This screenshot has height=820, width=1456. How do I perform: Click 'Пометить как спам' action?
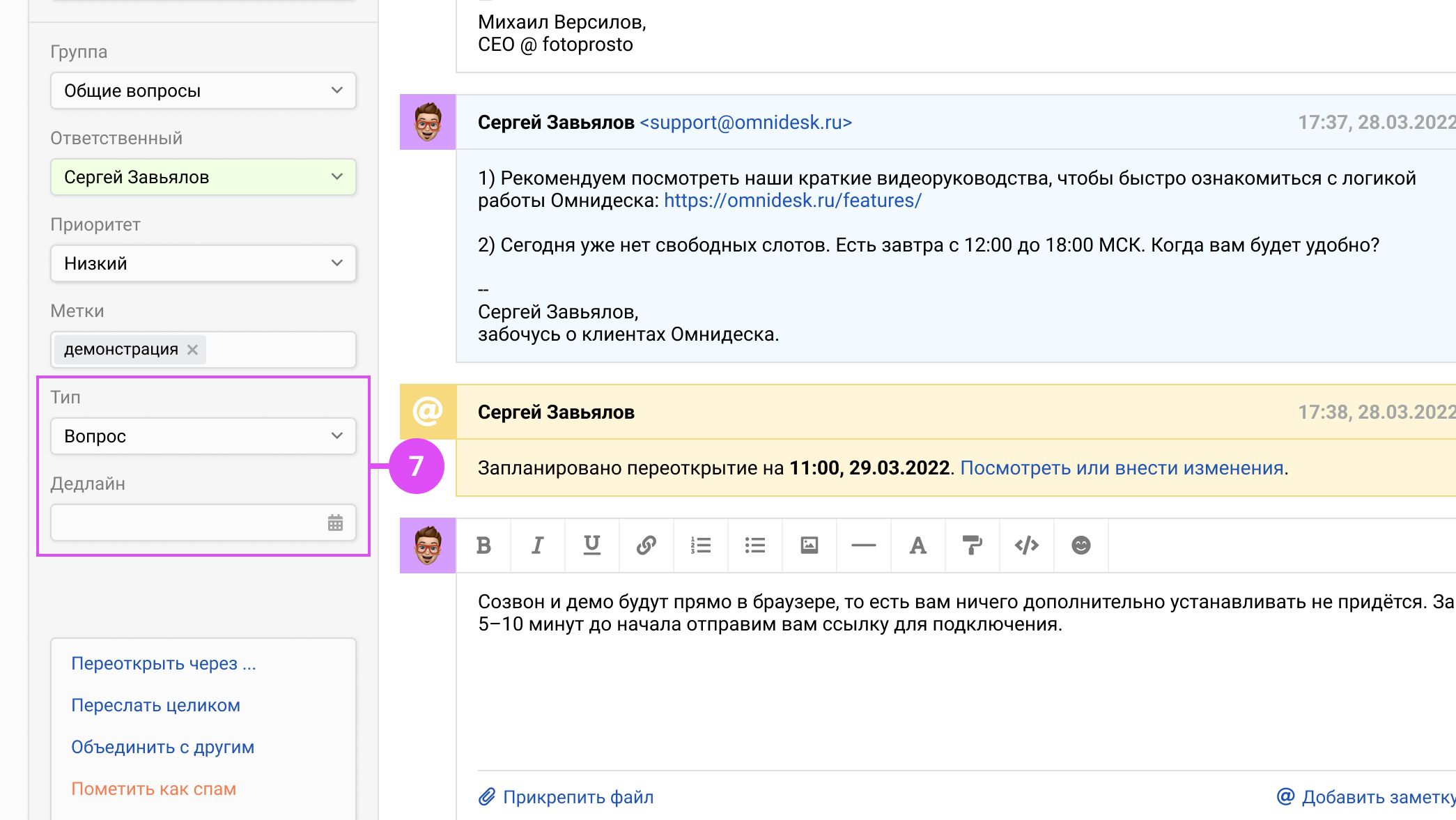pos(153,789)
